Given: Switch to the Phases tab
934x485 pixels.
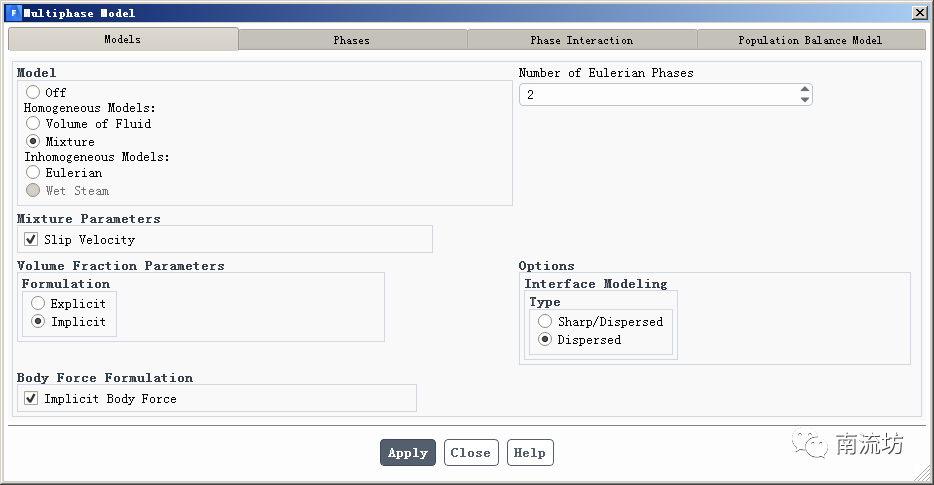Looking at the screenshot, I should point(352,40).
